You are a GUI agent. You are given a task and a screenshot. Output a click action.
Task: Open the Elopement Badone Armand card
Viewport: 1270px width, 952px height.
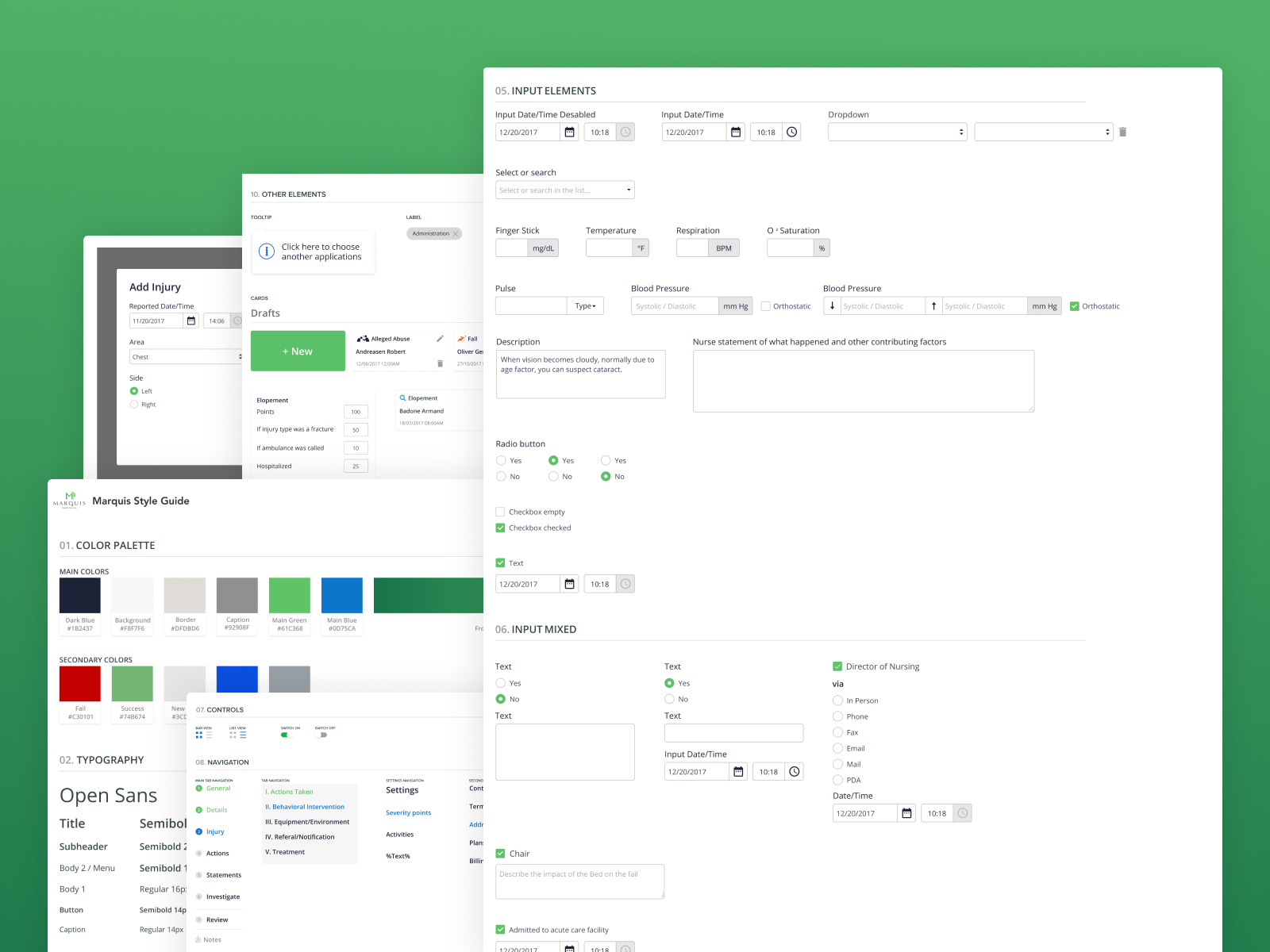[x=440, y=410]
